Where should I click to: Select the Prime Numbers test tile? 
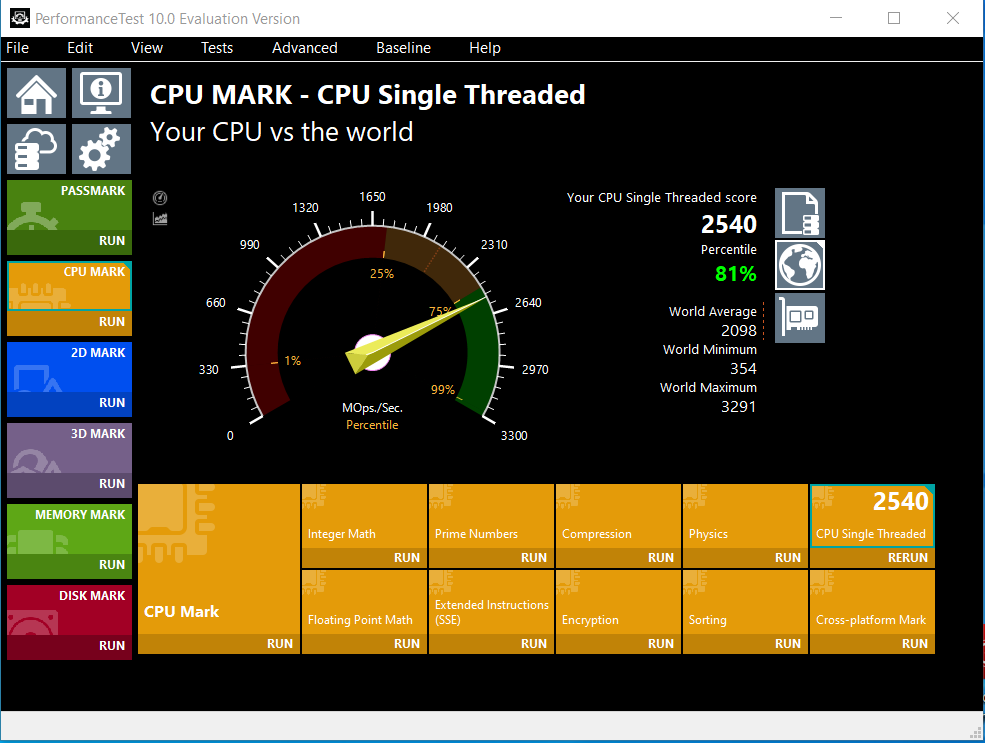pos(491,516)
